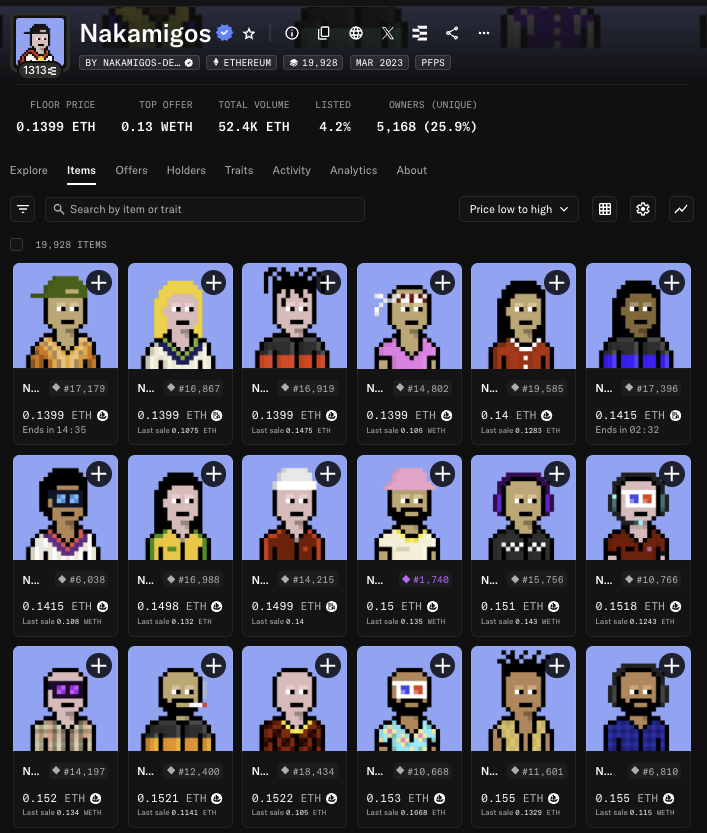Open the BY NAKAMIGOS-DE… creator link
This screenshot has height=833, width=707.
click(x=139, y=63)
